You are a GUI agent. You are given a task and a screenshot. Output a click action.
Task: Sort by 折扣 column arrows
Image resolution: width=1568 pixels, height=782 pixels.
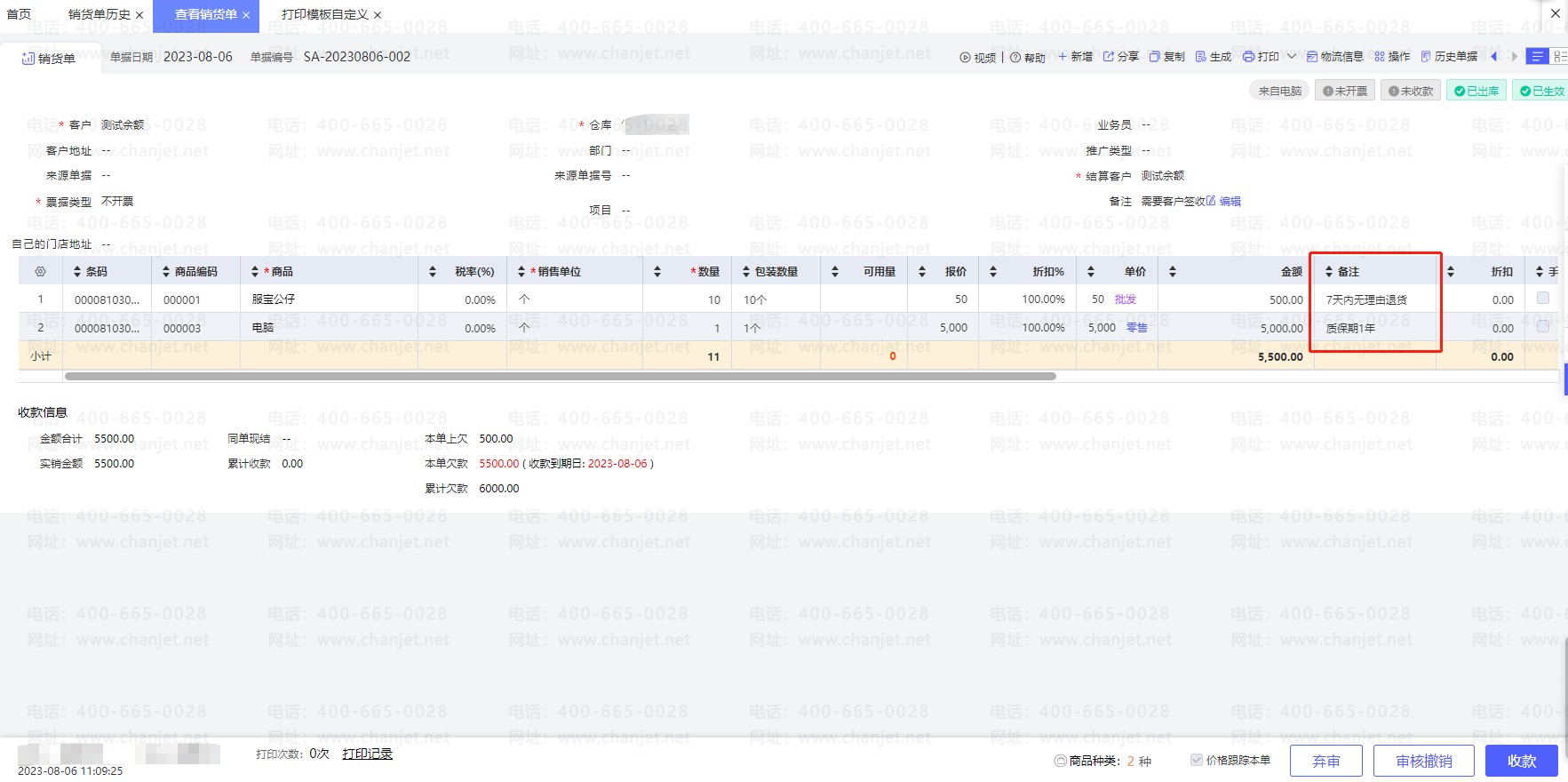1451,272
